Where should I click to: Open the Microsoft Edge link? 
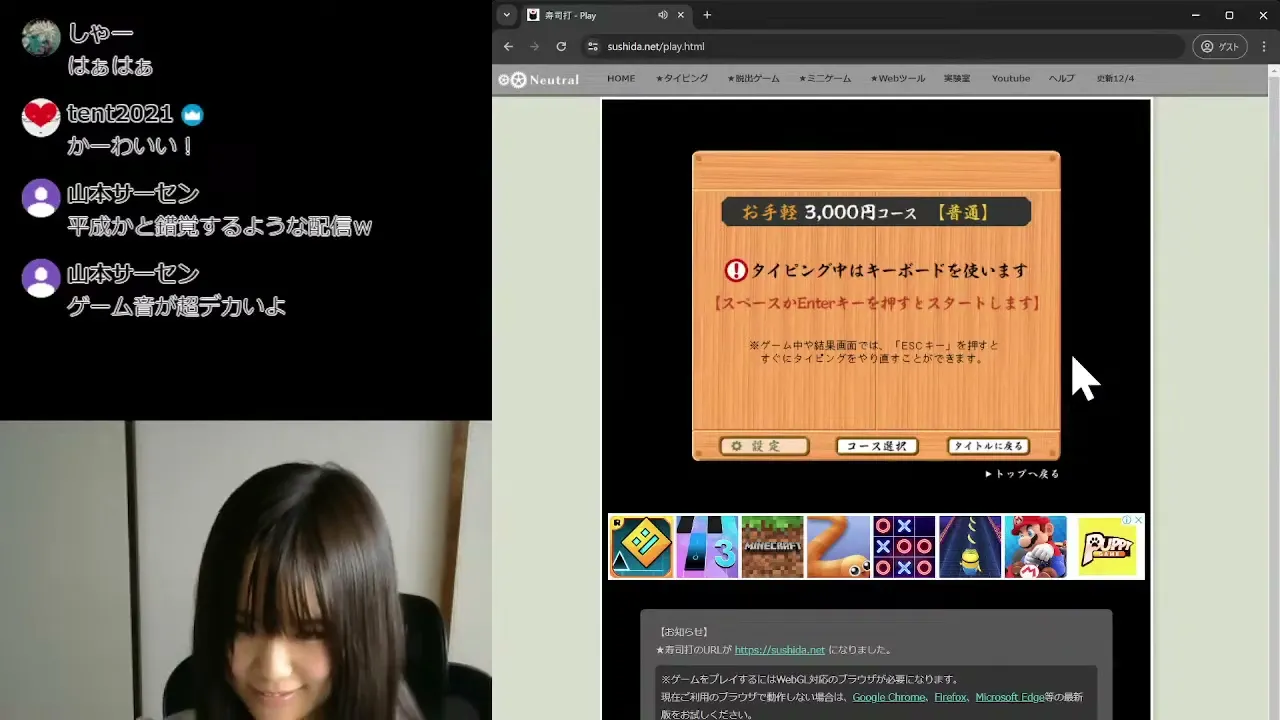pos(1009,697)
